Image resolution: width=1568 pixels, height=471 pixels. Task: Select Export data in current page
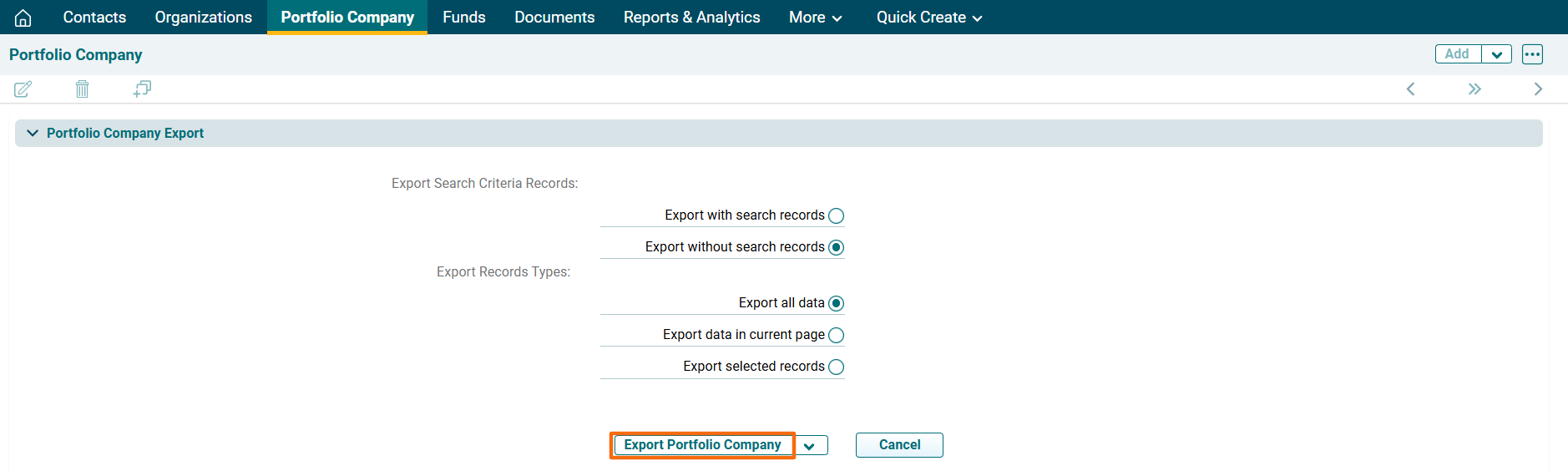[836, 336]
